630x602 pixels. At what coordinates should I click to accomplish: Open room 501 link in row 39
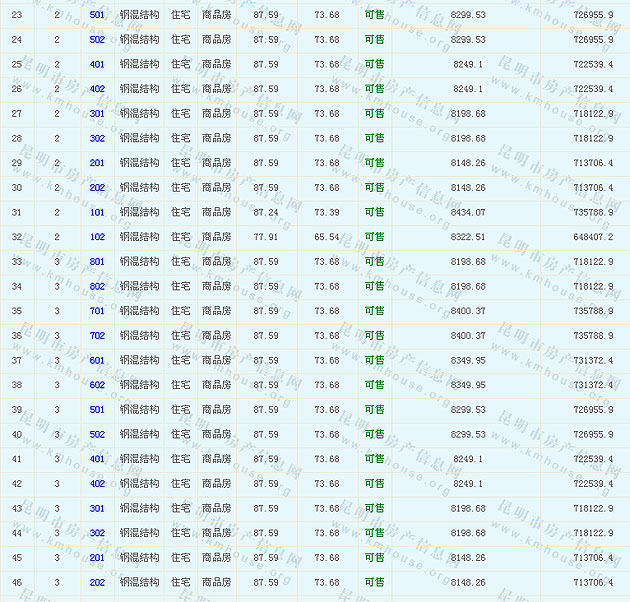tap(97, 410)
